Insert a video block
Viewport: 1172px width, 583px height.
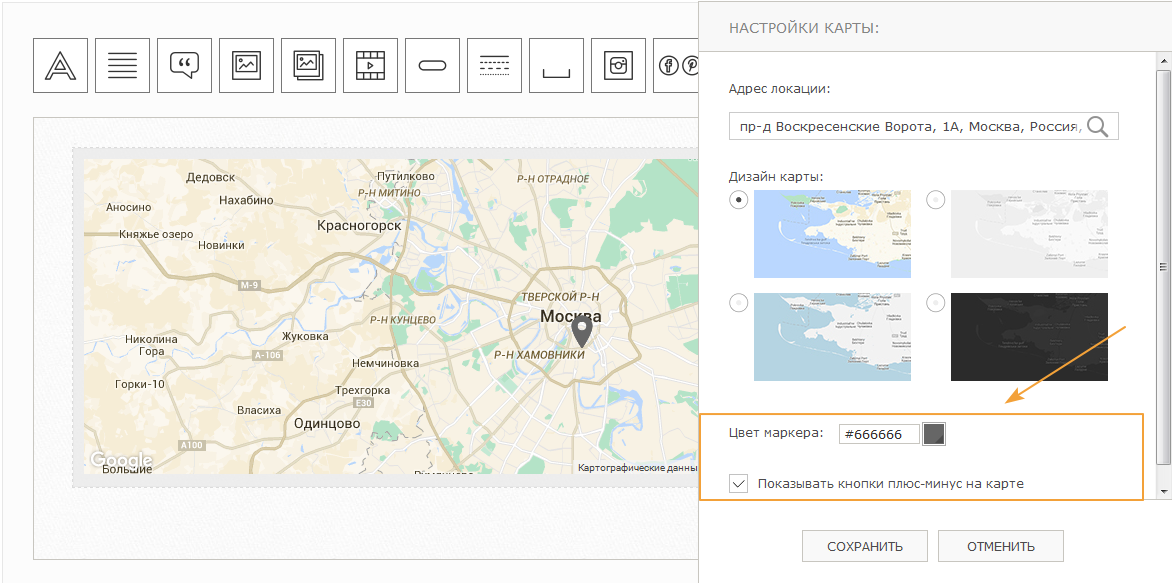(371, 66)
